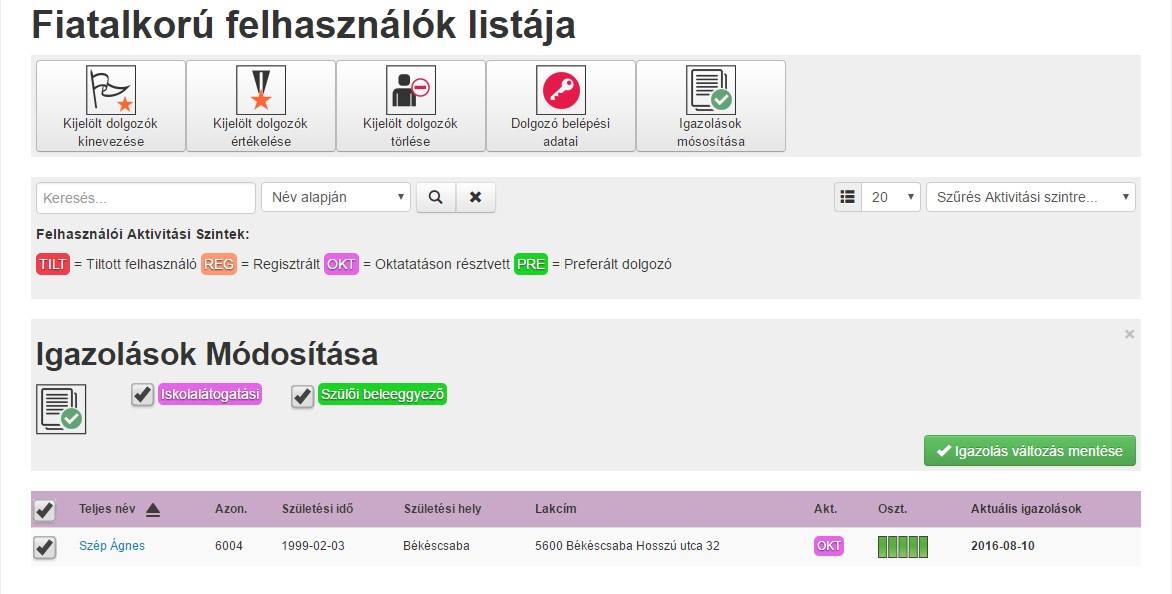Viewport: 1172px width, 594px height.
Task: Open Dolgozó belépési adatai with the key icon
Action: [561, 90]
